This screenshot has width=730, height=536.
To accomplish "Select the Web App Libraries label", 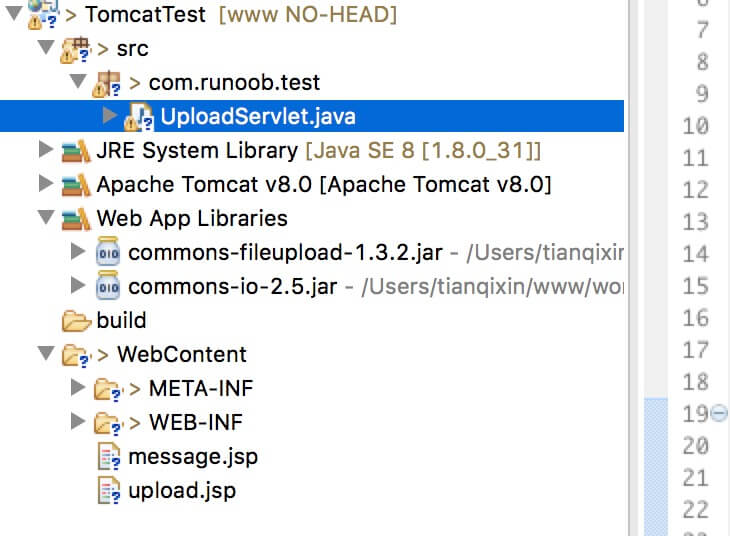I will click(x=192, y=218).
